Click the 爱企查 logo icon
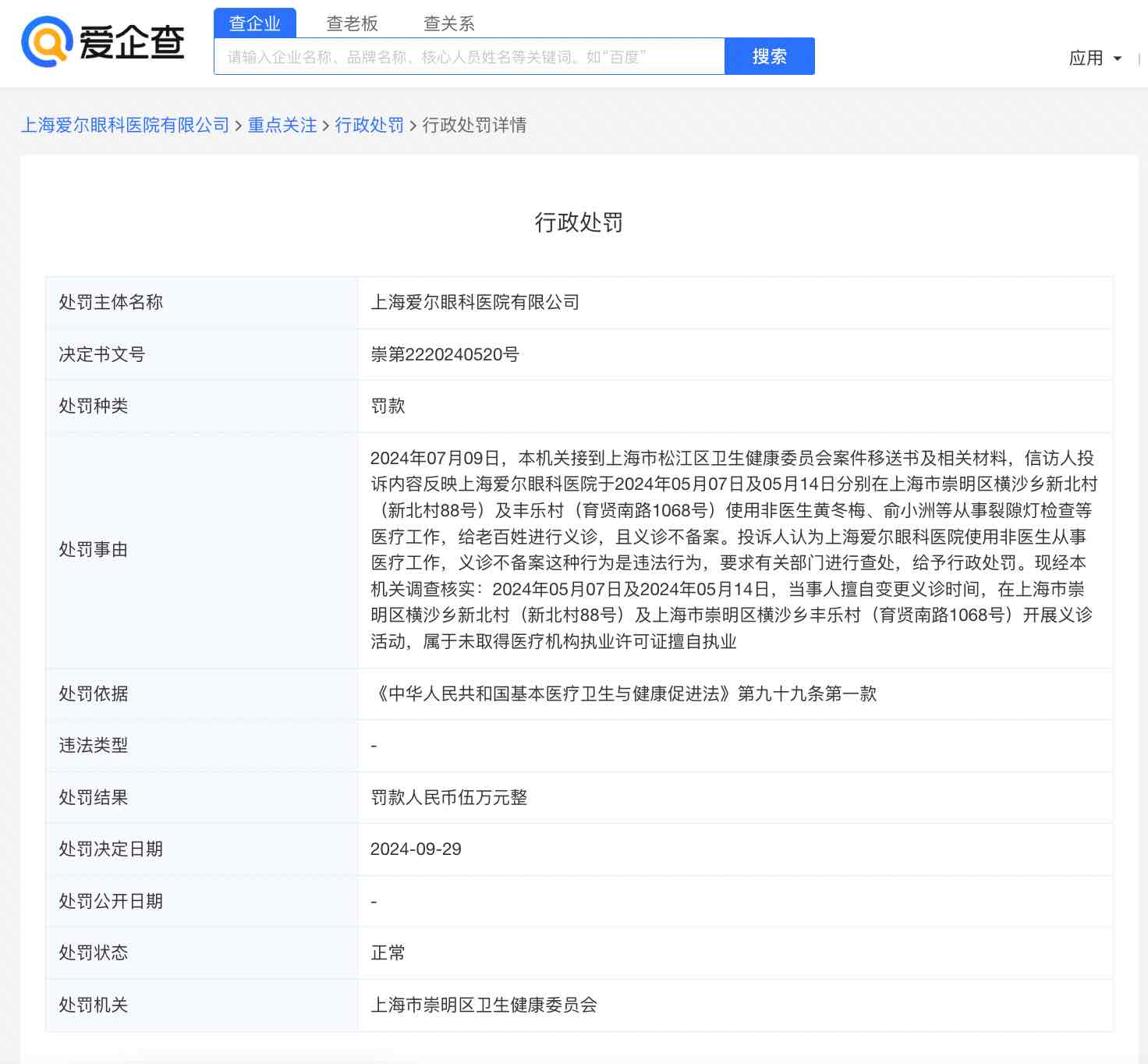 point(47,42)
